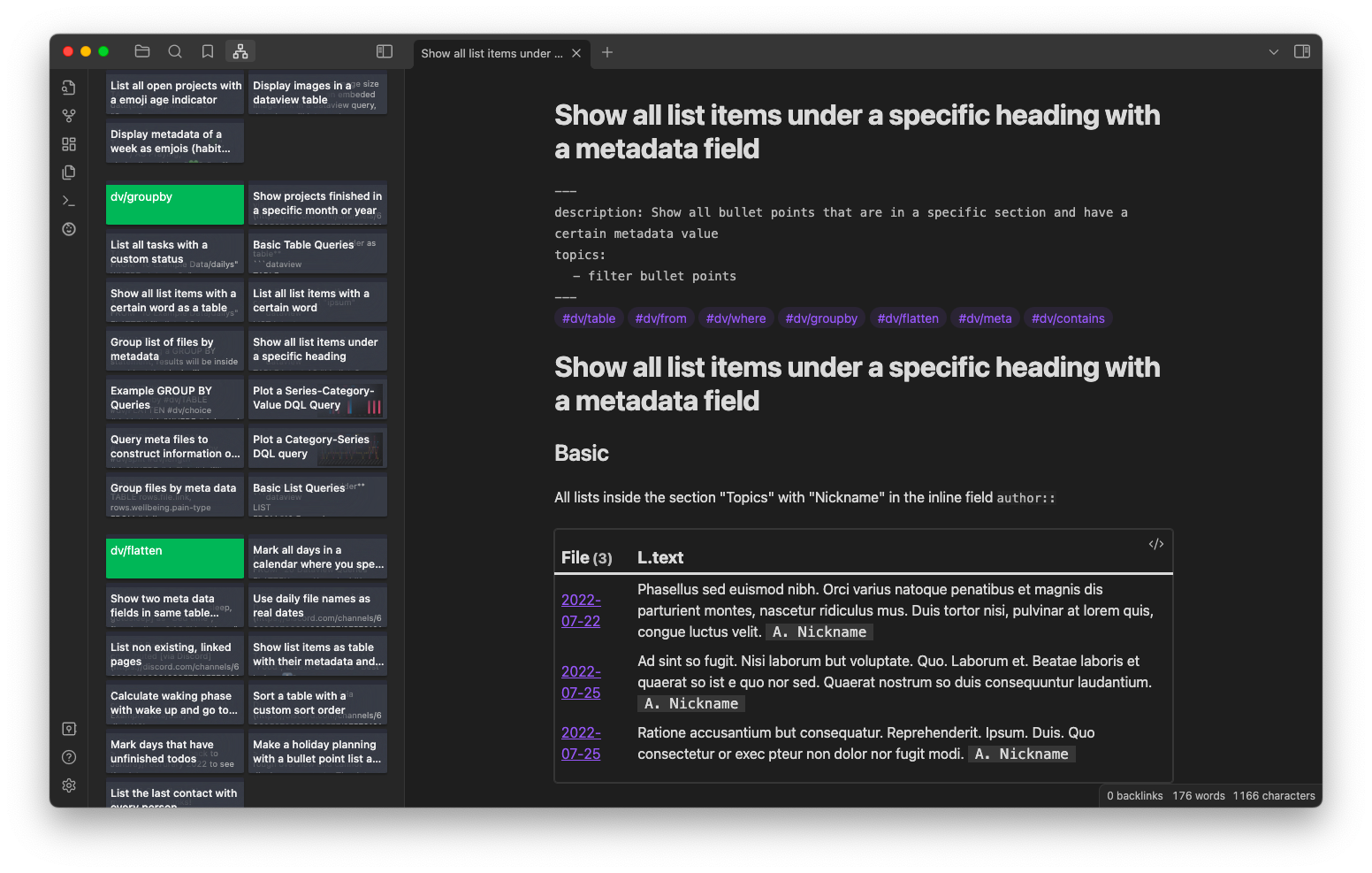Open the search pane magnifier icon
The height and width of the screenshot is (873, 1372).
[x=175, y=52]
